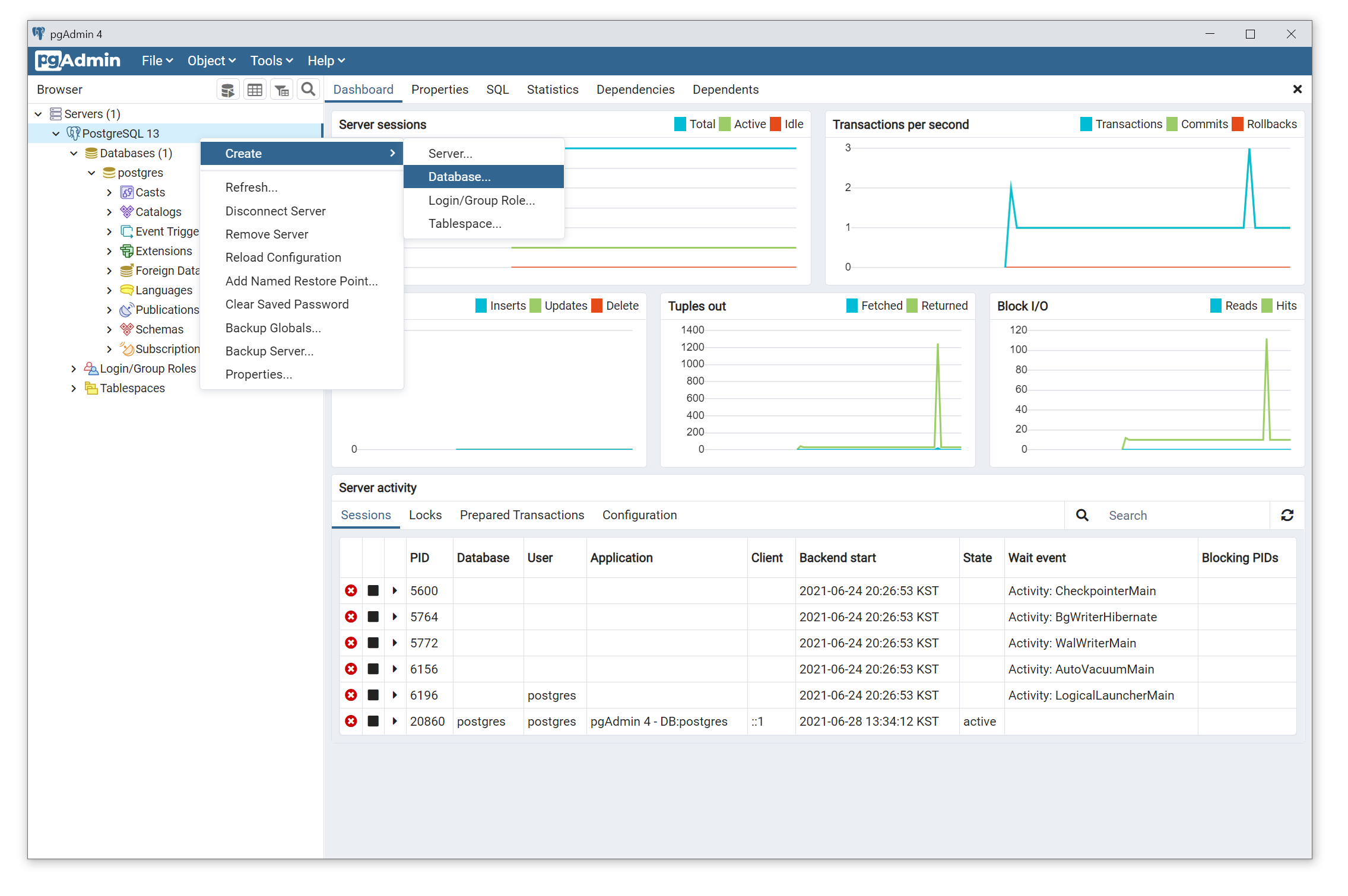
Task: Stop query of session PID 5764
Action: [373, 617]
